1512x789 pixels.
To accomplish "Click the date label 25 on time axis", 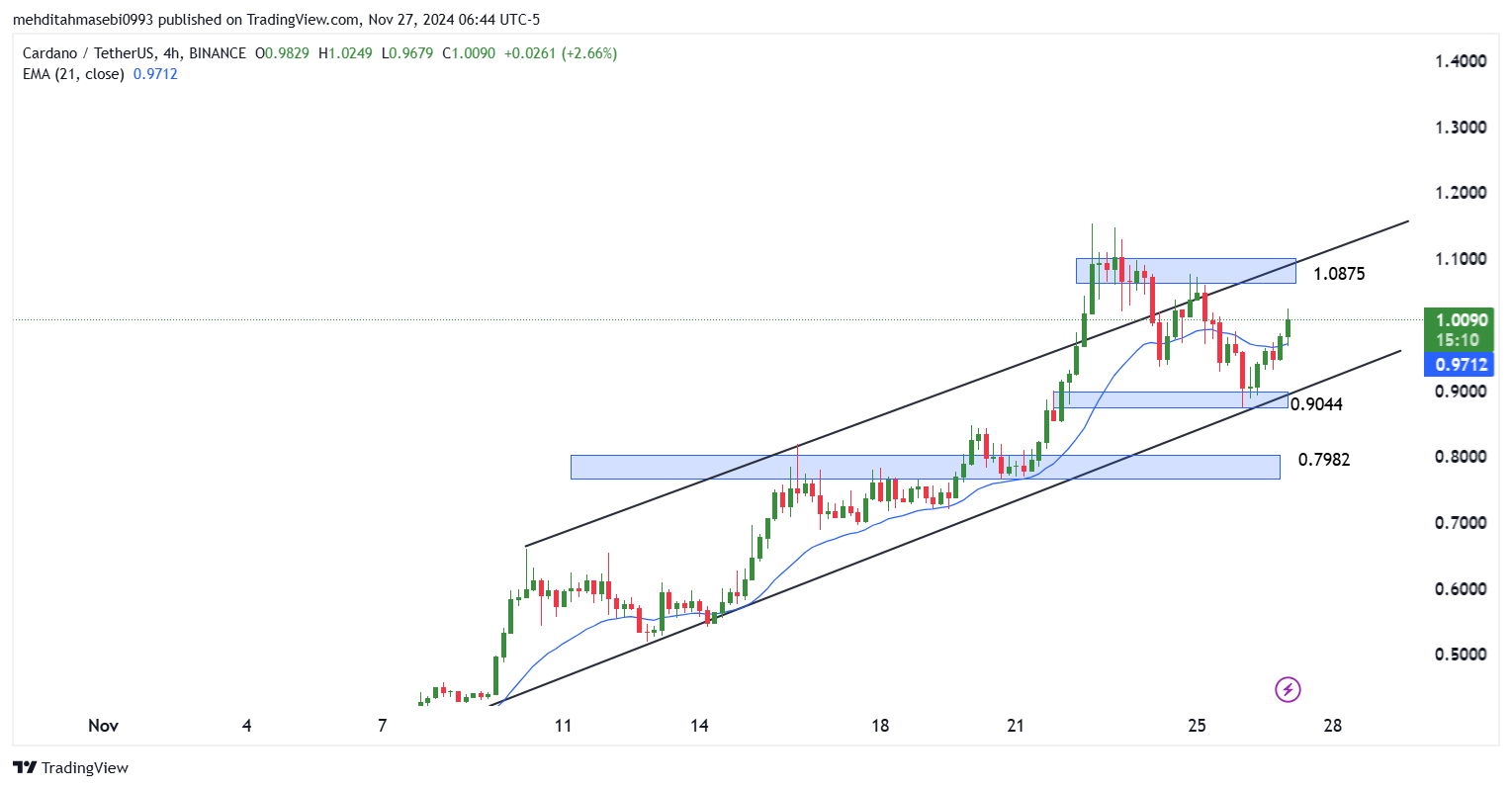I will point(1197,726).
